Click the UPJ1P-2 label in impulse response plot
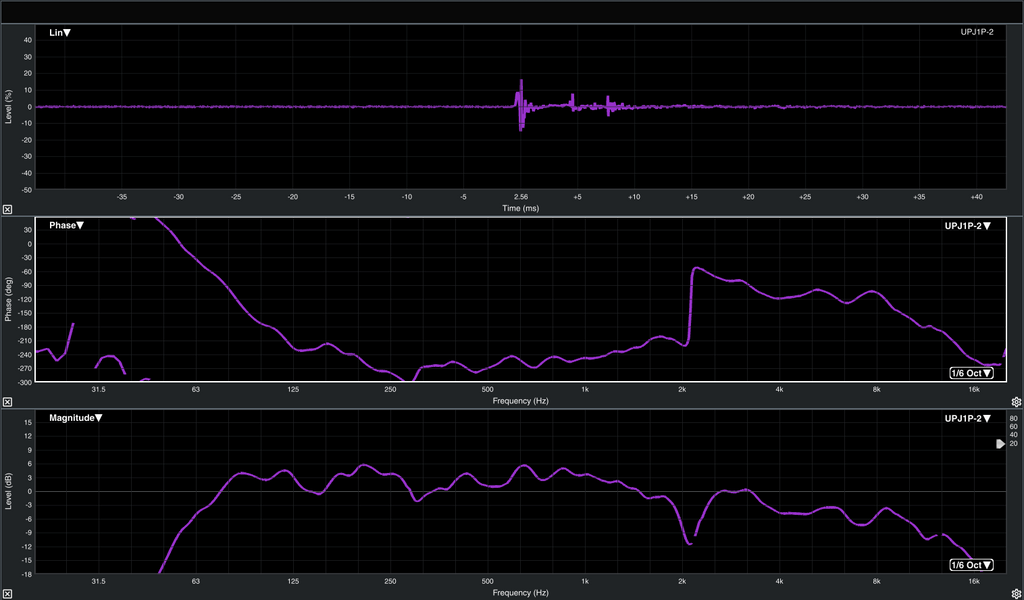Viewport: 1024px width, 600px height. [976, 33]
